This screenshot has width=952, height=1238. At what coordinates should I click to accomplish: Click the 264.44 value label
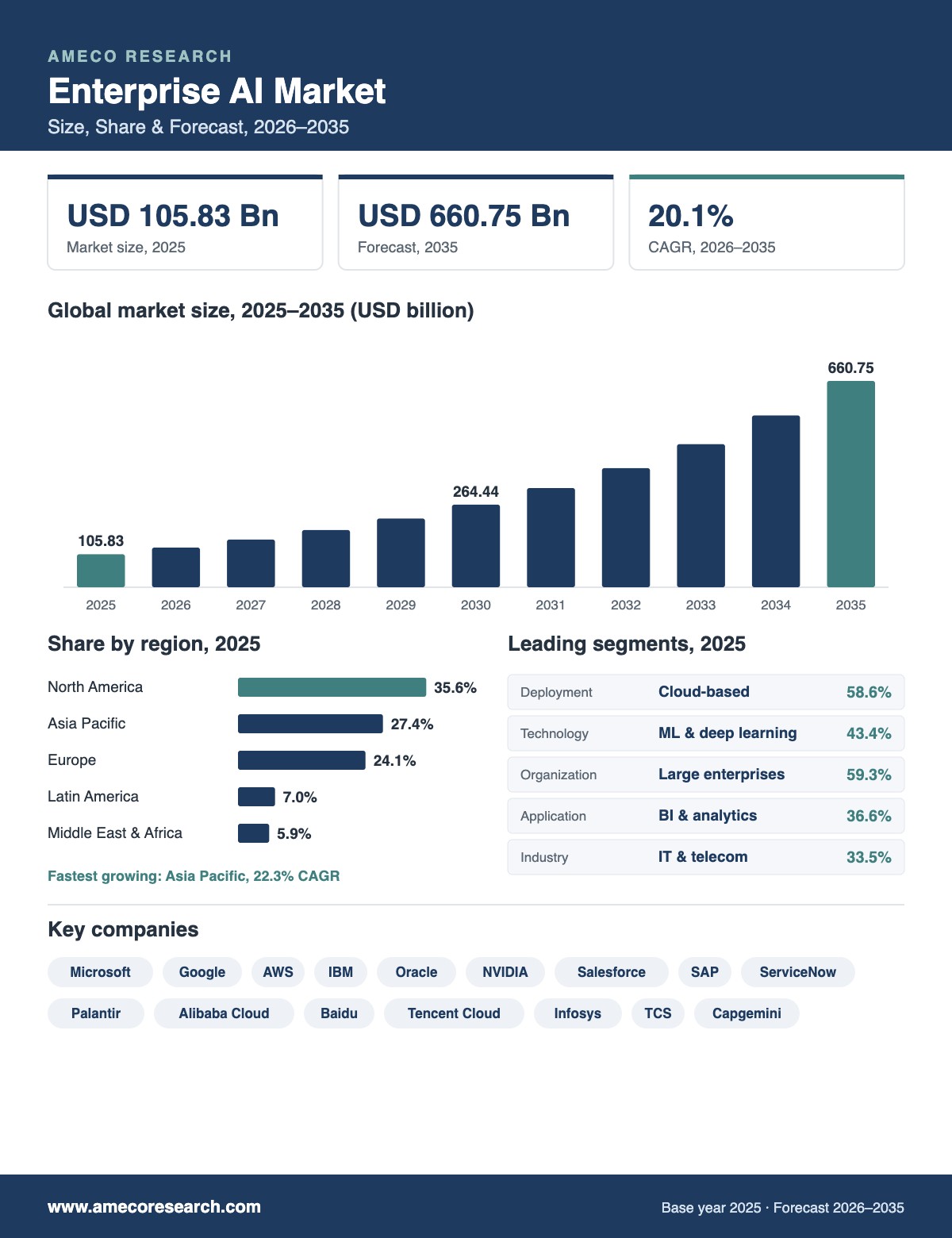(x=476, y=491)
